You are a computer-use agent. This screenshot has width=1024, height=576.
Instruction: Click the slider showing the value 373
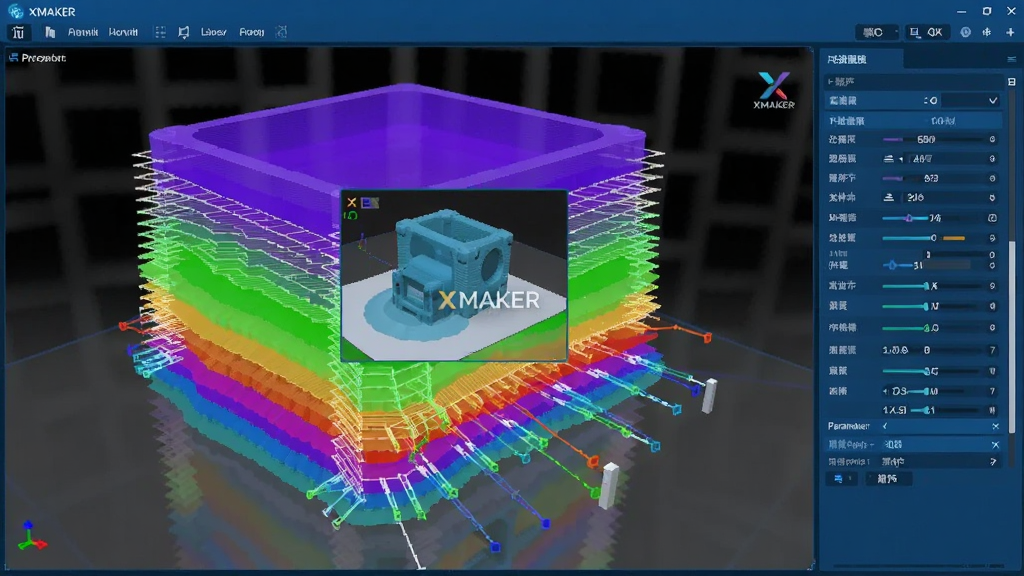933,178
